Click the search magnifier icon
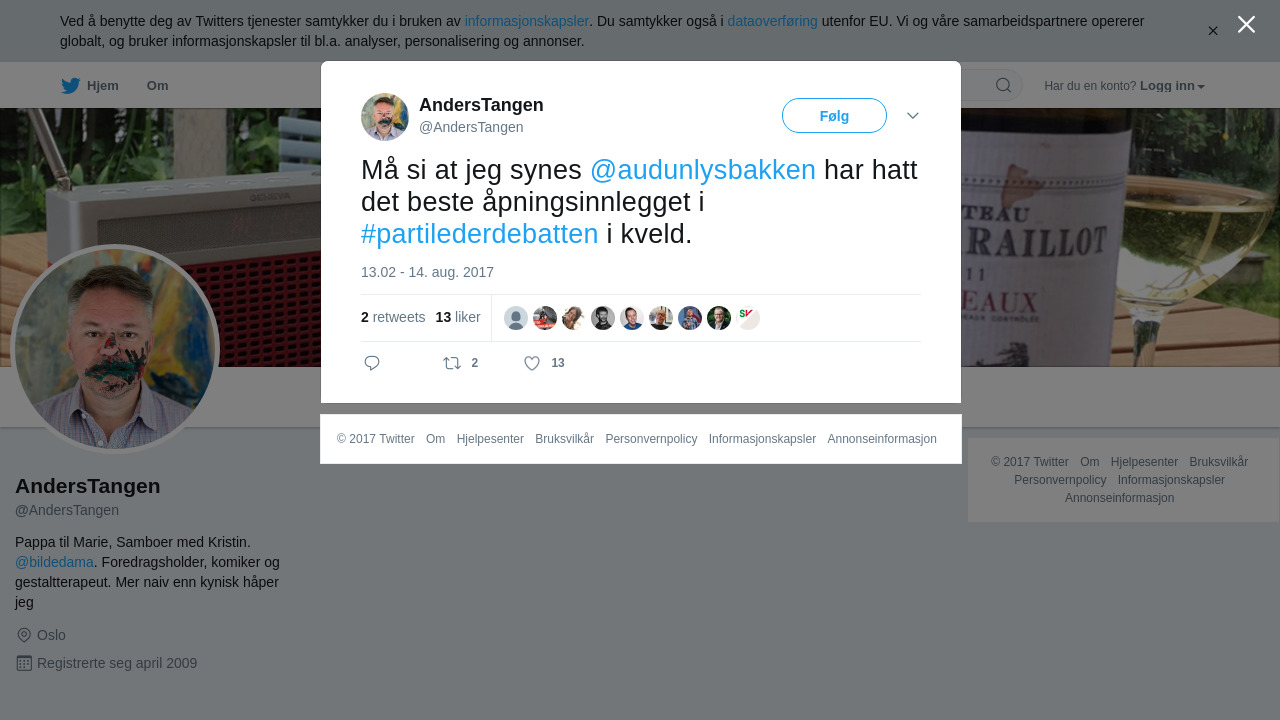This screenshot has width=1280, height=720. tap(1003, 85)
